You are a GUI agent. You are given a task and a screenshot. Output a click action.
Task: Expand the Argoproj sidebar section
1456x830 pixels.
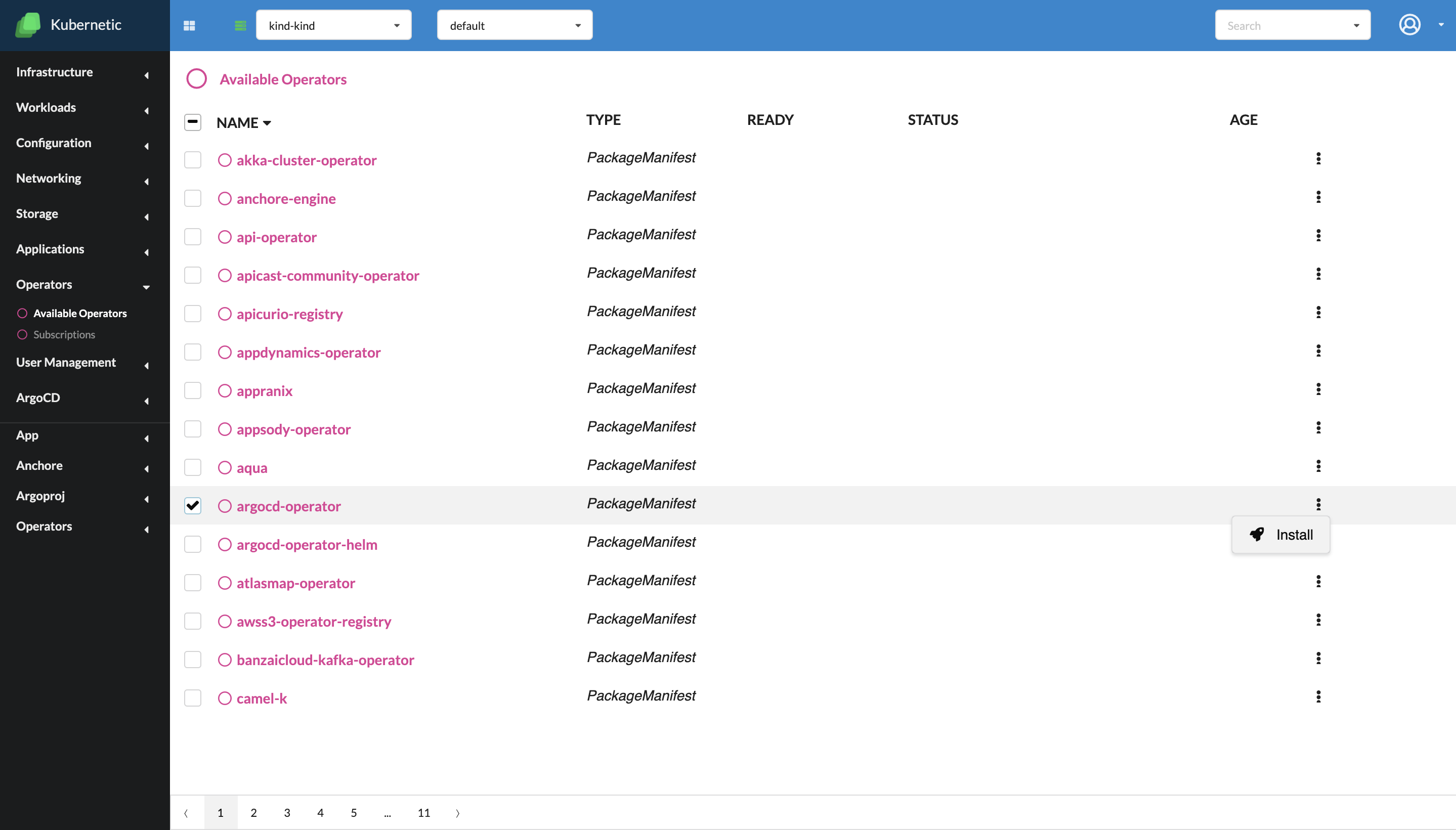[85, 496]
